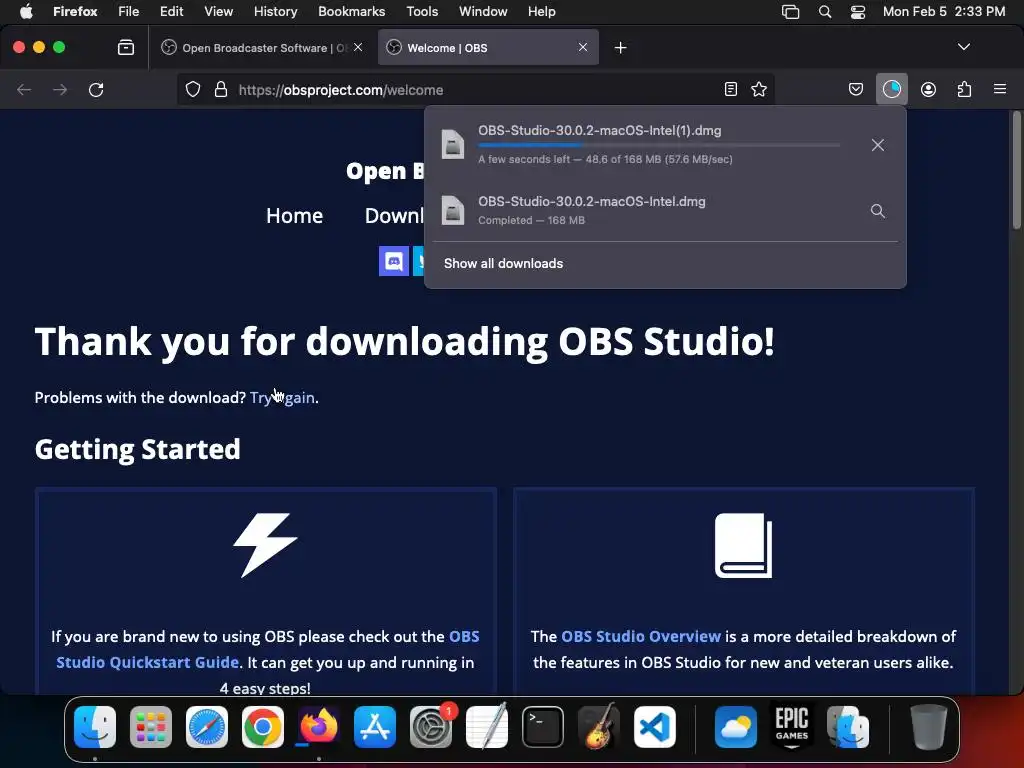The width and height of the screenshot is (1024, 768).
Task: Launch Visual Studio Code from the dock
Action: (655, 727)
